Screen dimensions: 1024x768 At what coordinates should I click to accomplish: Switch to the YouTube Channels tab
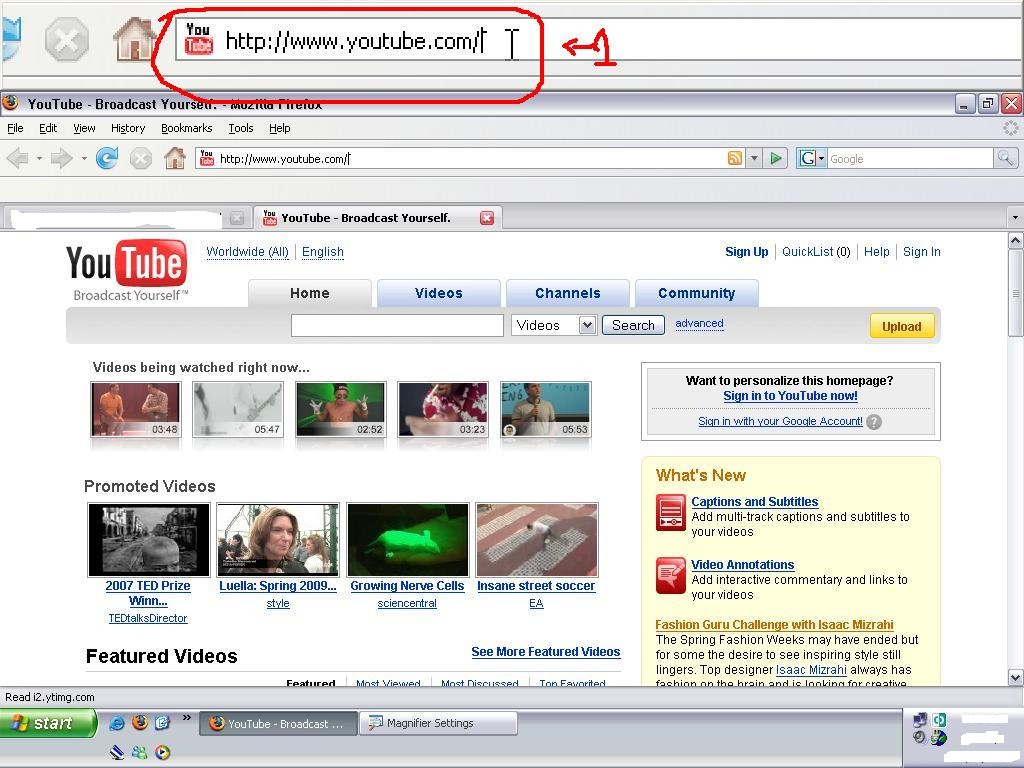pyautogui.click(x=568, y=293)
